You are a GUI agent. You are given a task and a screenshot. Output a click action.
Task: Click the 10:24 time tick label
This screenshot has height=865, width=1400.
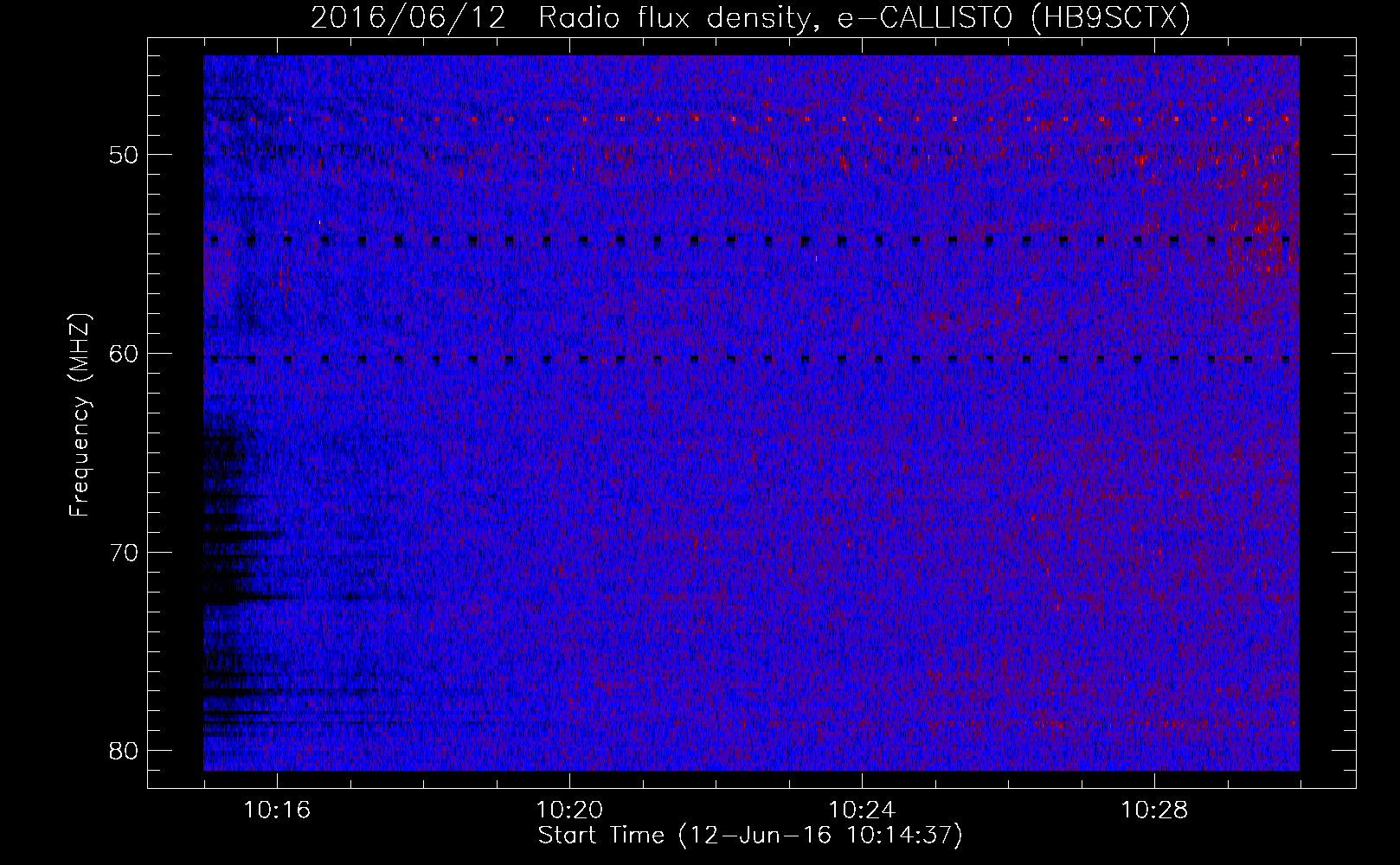click(x=862, y=811)
